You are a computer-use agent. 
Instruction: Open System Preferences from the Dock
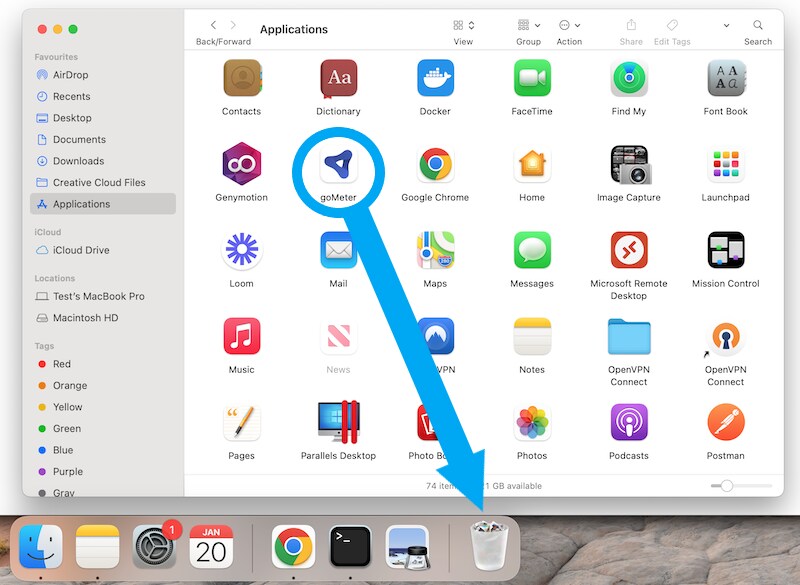tap(154, 547)
